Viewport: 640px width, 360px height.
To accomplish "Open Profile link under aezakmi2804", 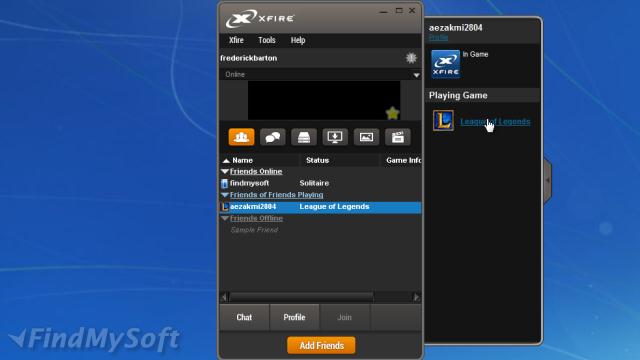I will pos(438,38).
